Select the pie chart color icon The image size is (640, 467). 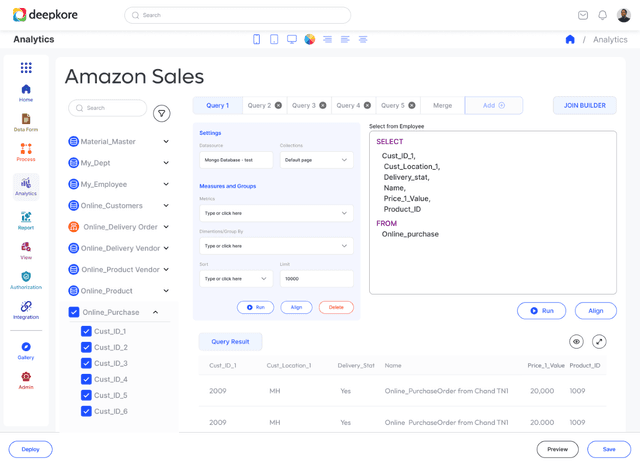point(310,40)
